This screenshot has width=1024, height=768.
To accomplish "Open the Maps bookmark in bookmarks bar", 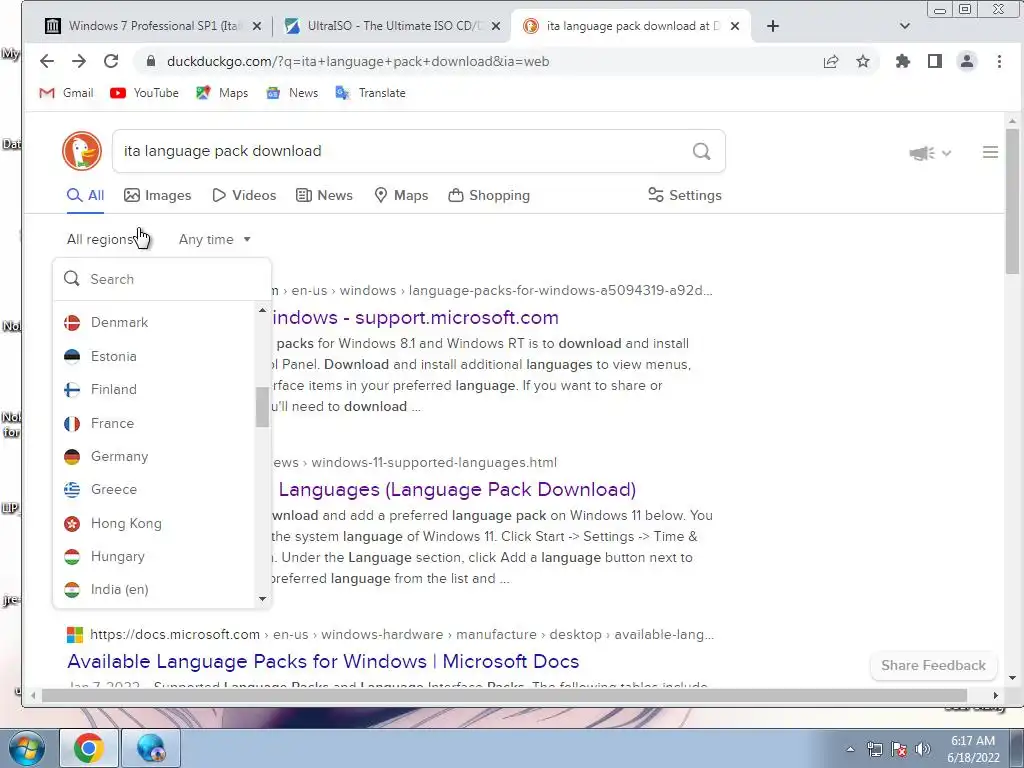I will pos(222,93).
